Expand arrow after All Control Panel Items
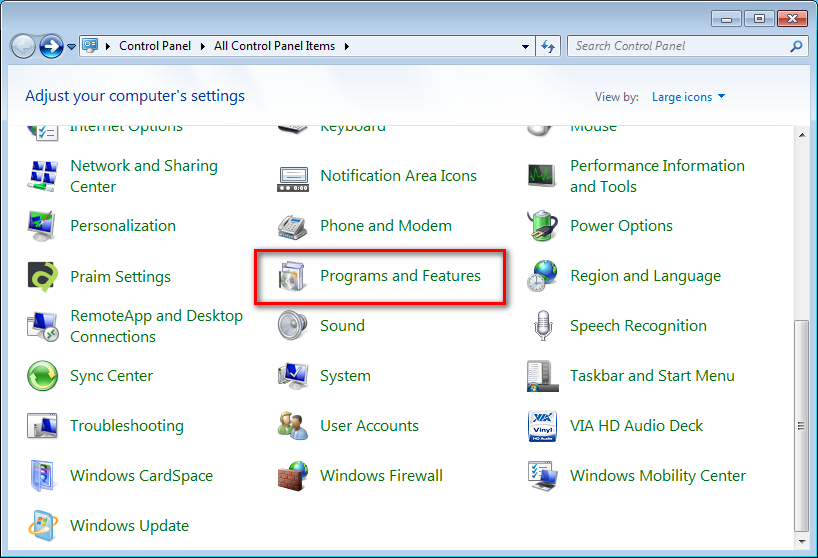This screenshot has width=818, height=558. pyautogui.click(x=346, y=46)
